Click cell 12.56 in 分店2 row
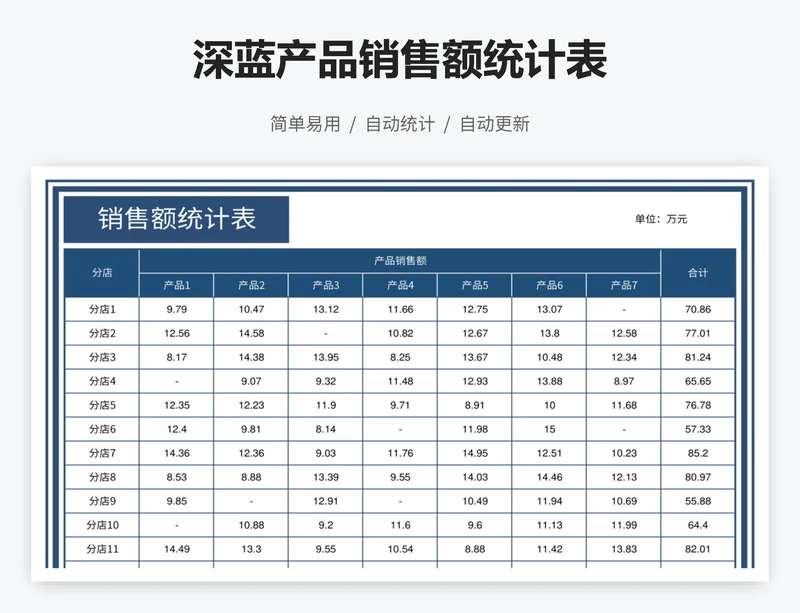 pyautogui.click(x=177, y=333)
